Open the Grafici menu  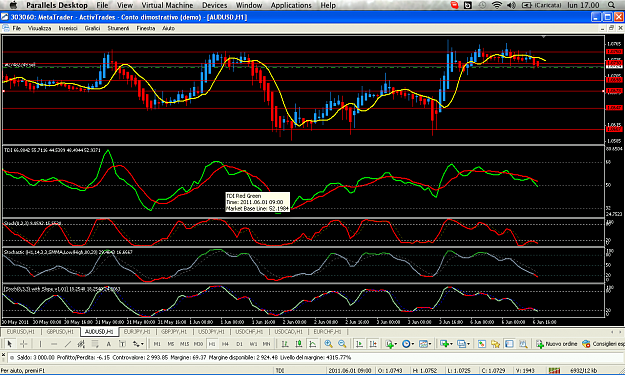92,28
